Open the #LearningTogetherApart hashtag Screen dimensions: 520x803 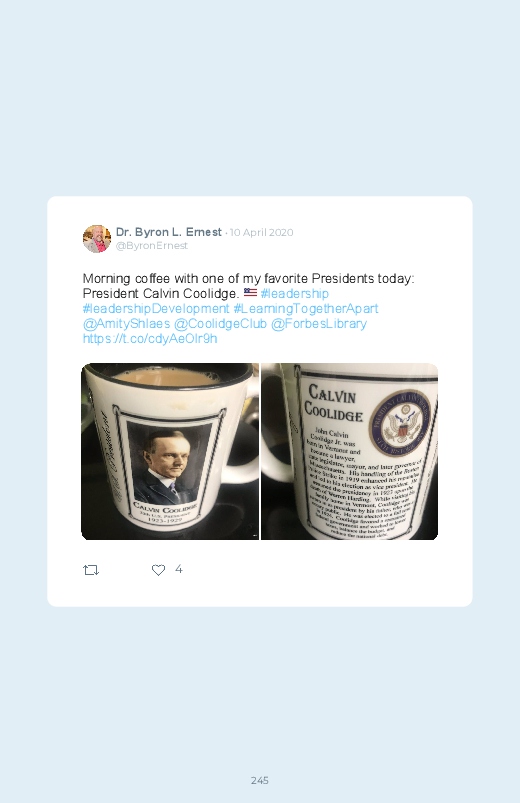(306, 309)
